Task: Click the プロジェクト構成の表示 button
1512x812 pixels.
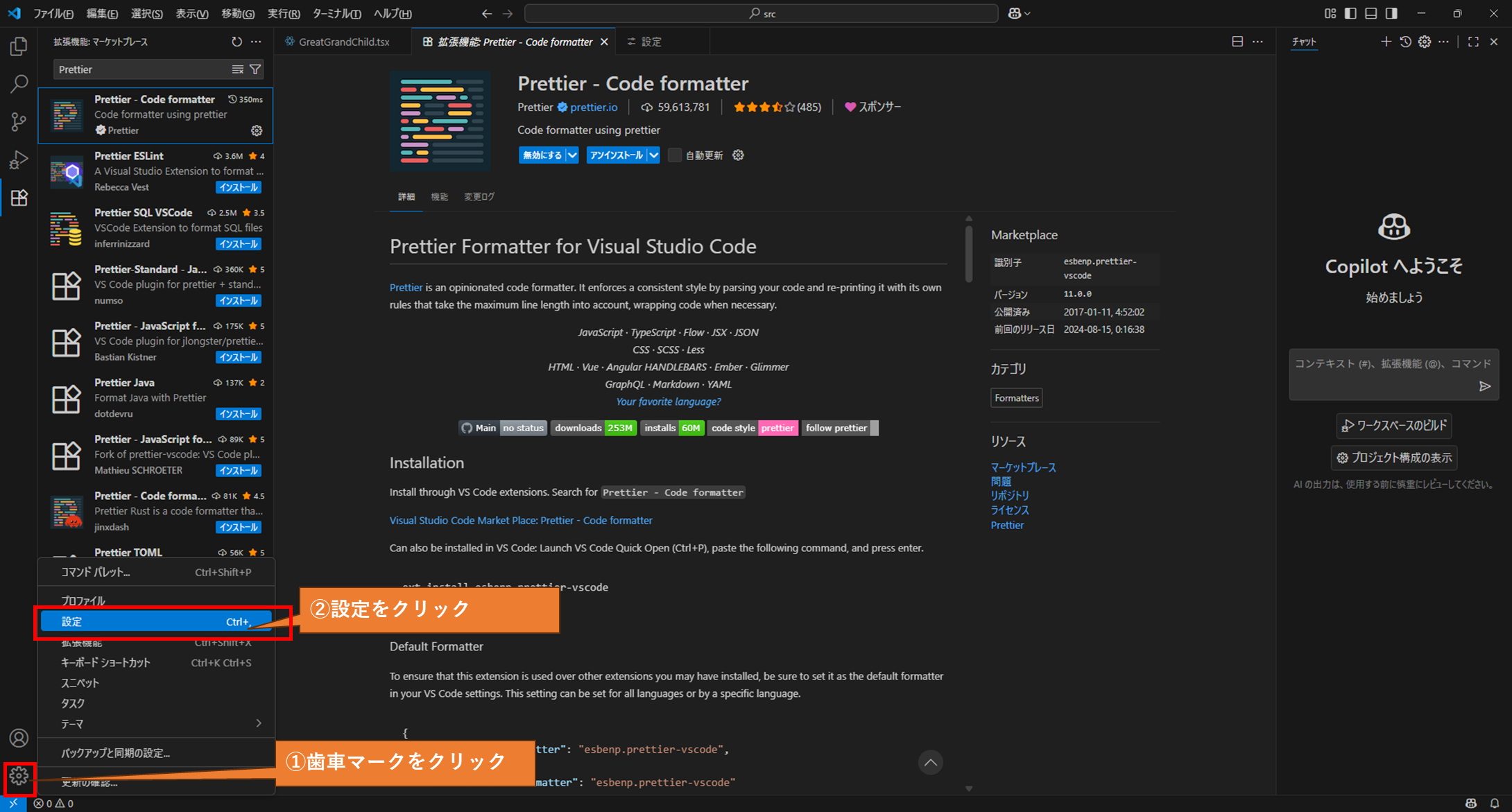Action: 1394,458
